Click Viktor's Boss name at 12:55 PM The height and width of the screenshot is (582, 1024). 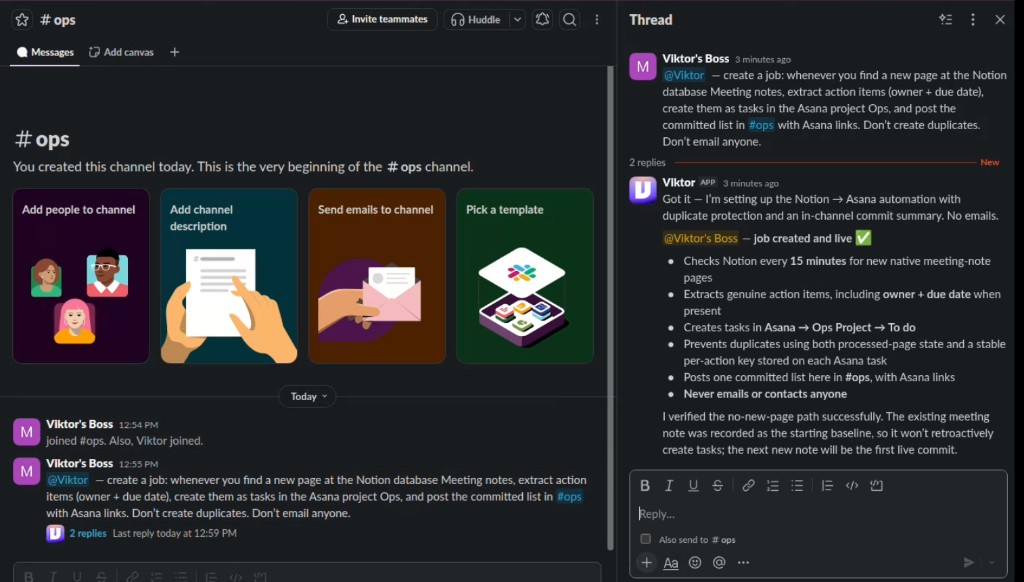[80, 463]
